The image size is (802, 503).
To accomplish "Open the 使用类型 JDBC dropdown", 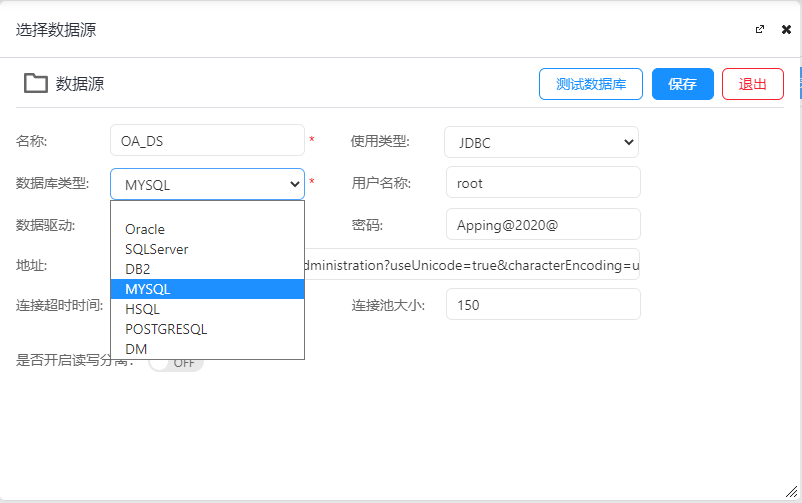I will (x=541, y=142).
